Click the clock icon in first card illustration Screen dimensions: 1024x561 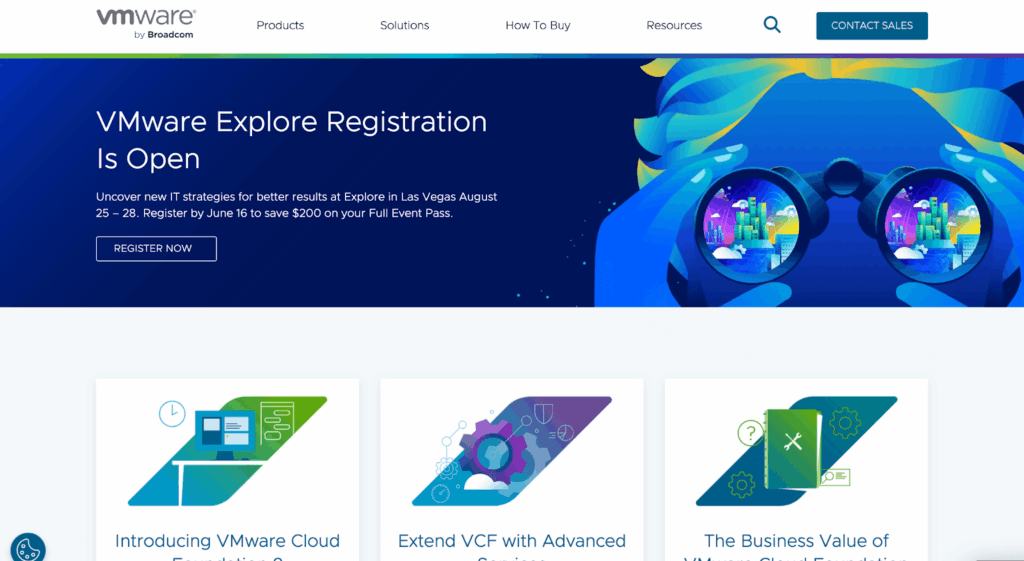(172, 413)
